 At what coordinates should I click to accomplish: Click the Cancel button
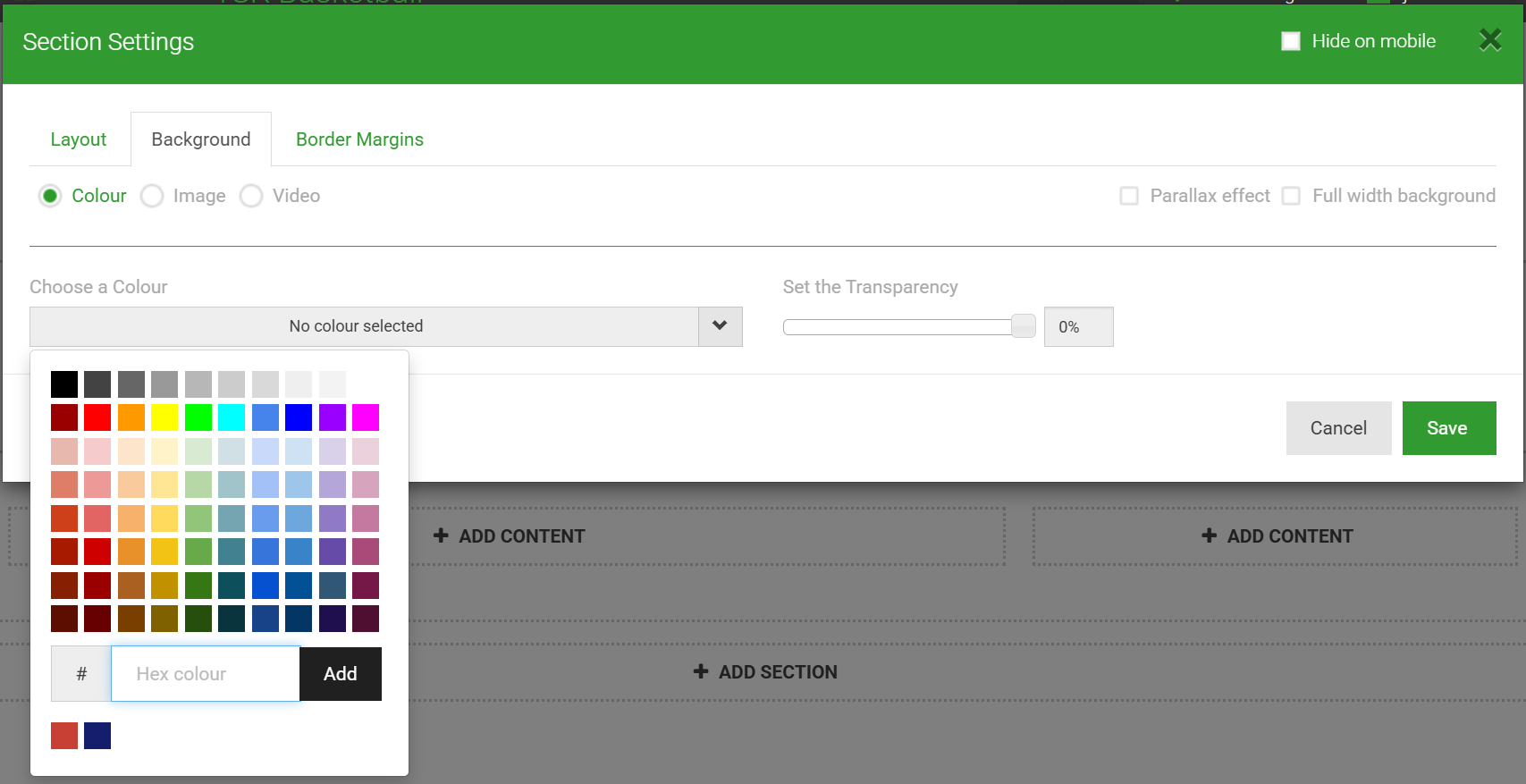tap(1338, 428)
